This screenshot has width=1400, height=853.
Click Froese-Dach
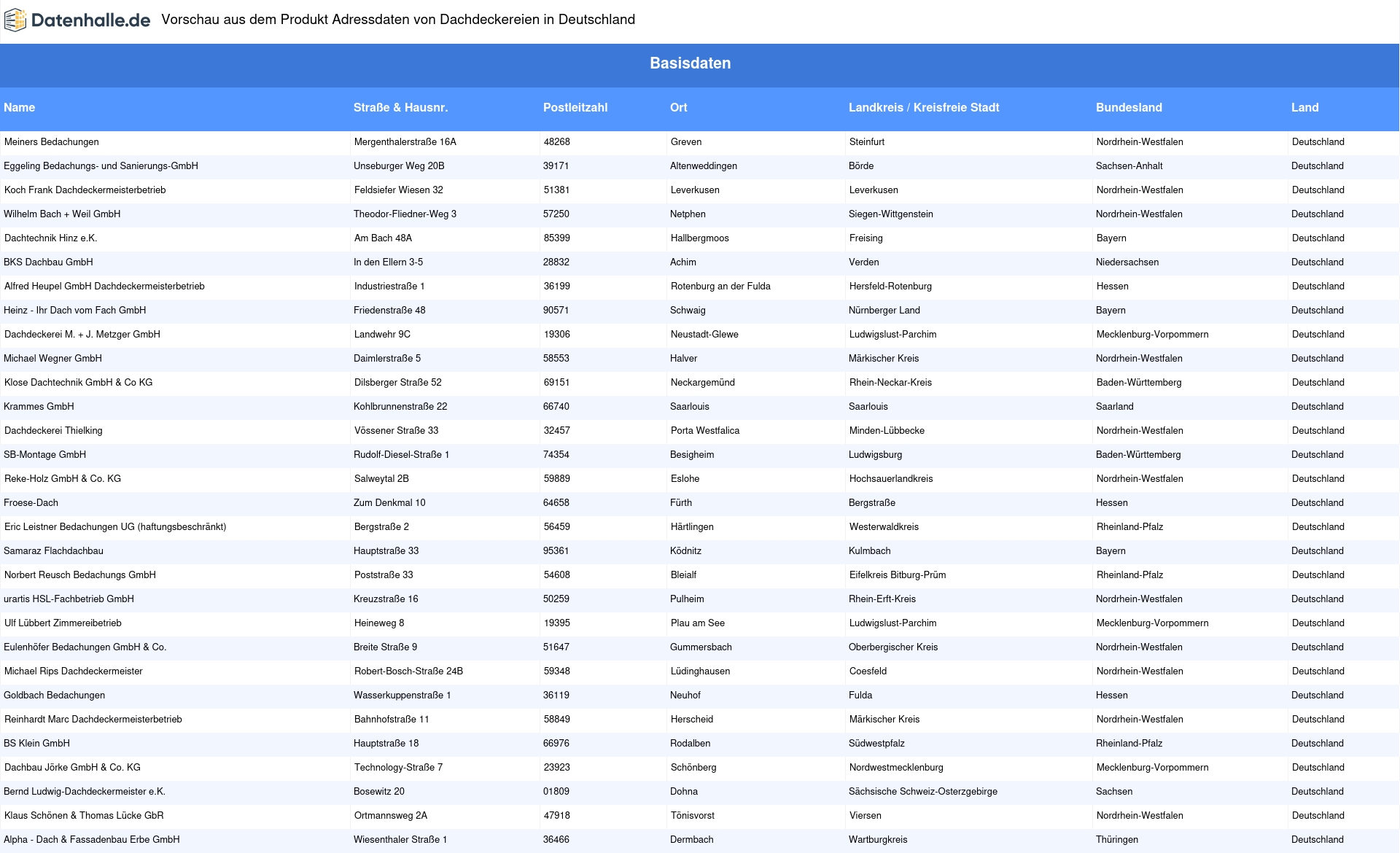pyautogui.click(x=31, y=503)
